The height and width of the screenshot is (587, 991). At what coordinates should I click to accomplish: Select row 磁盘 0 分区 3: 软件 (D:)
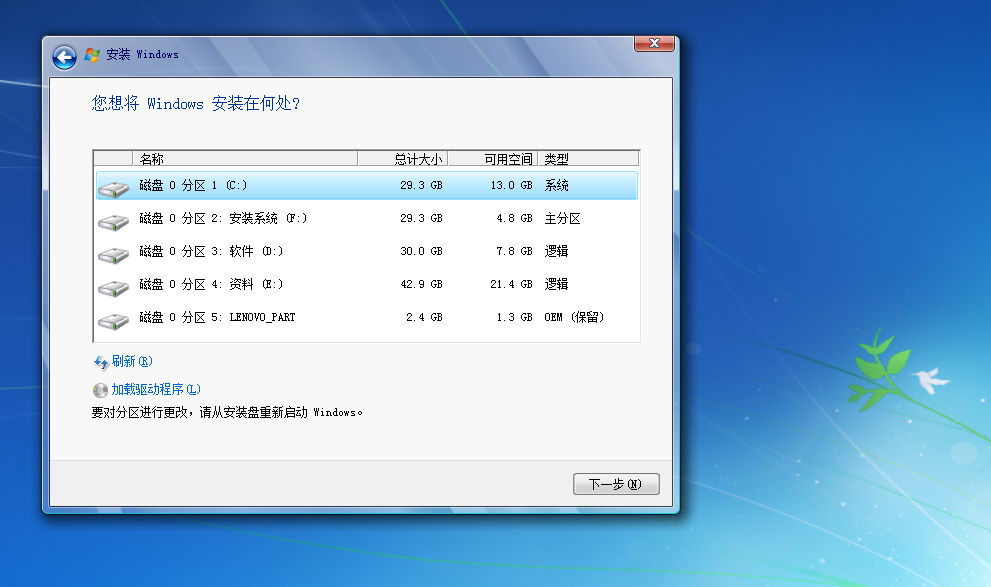367,251
